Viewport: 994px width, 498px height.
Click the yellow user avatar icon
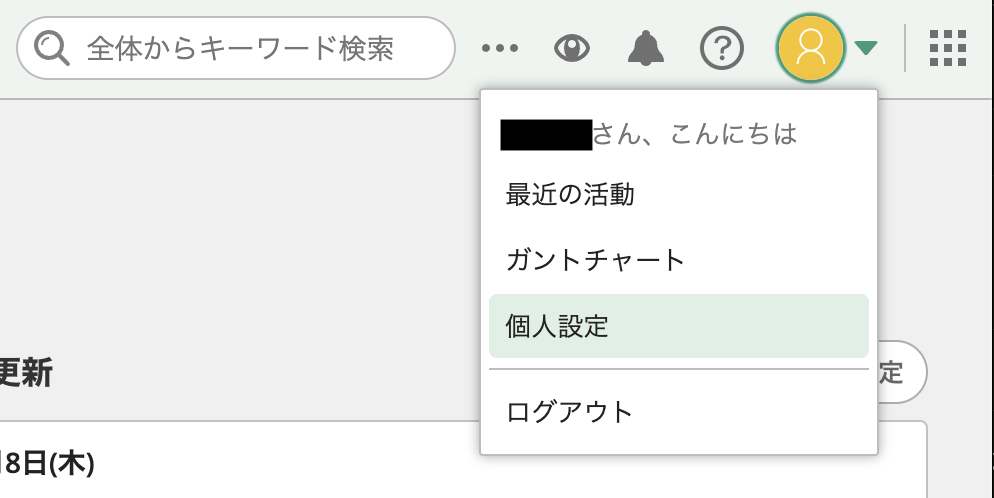(811, 48)
